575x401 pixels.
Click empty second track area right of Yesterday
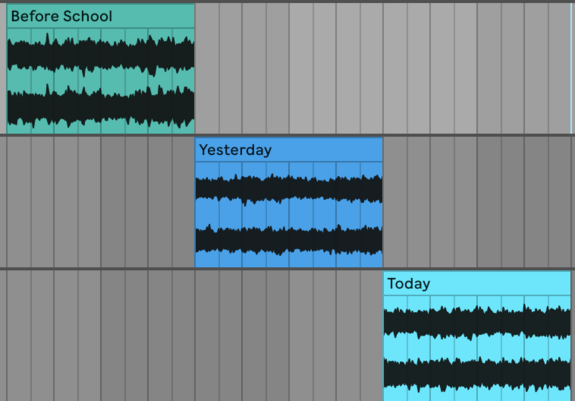coord(479,202)
